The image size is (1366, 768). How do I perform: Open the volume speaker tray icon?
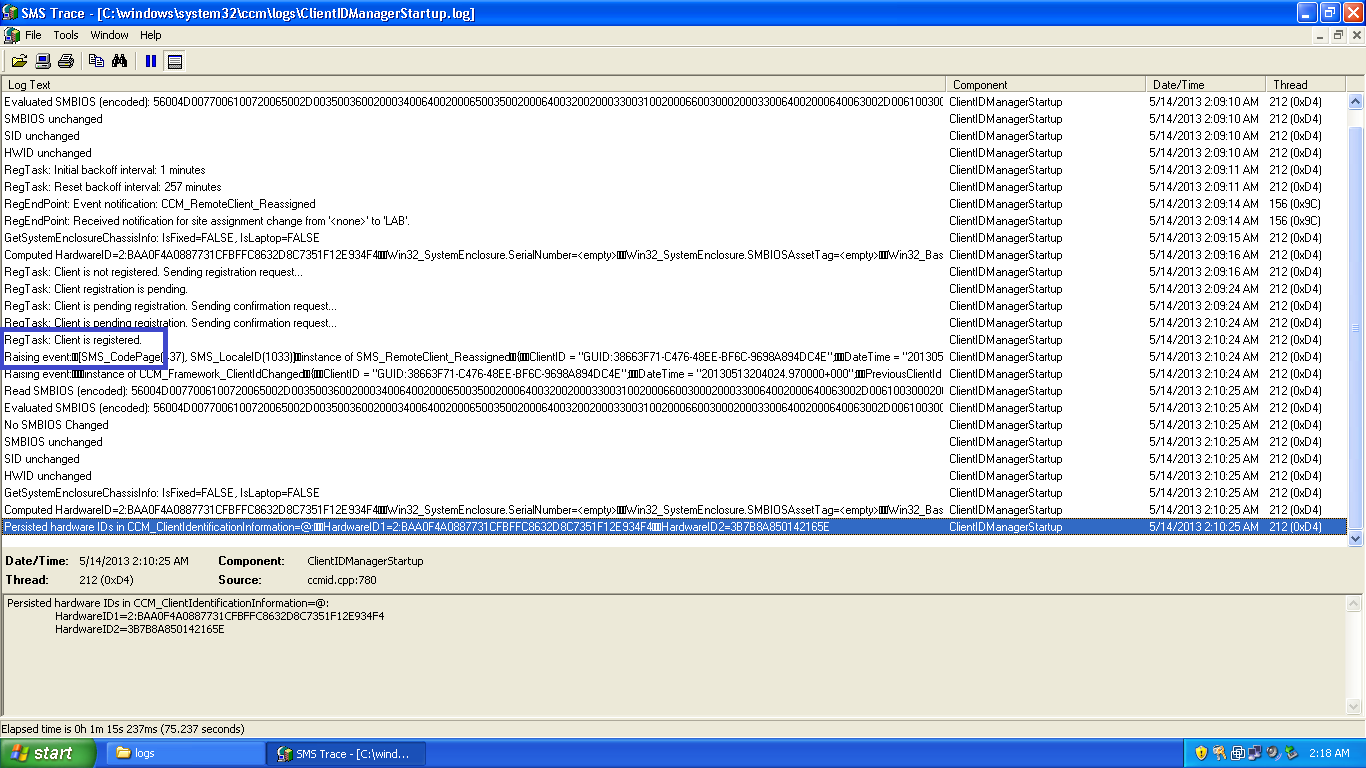pyautogui.click(x=1273, y=753)
